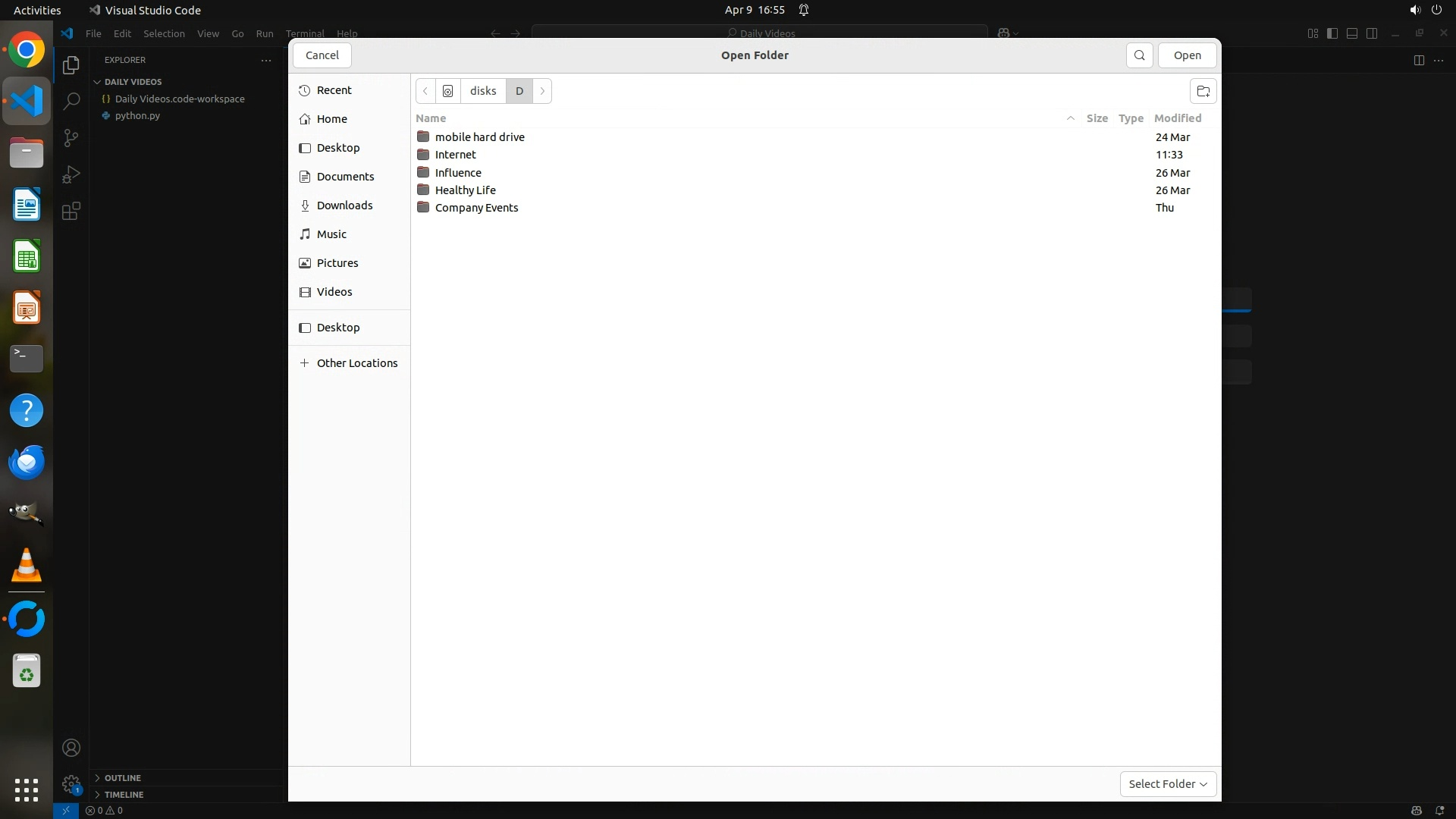Open Run and Debug view icon
The height and width of the screenshot is (819, 1456).
click(71, 174)
